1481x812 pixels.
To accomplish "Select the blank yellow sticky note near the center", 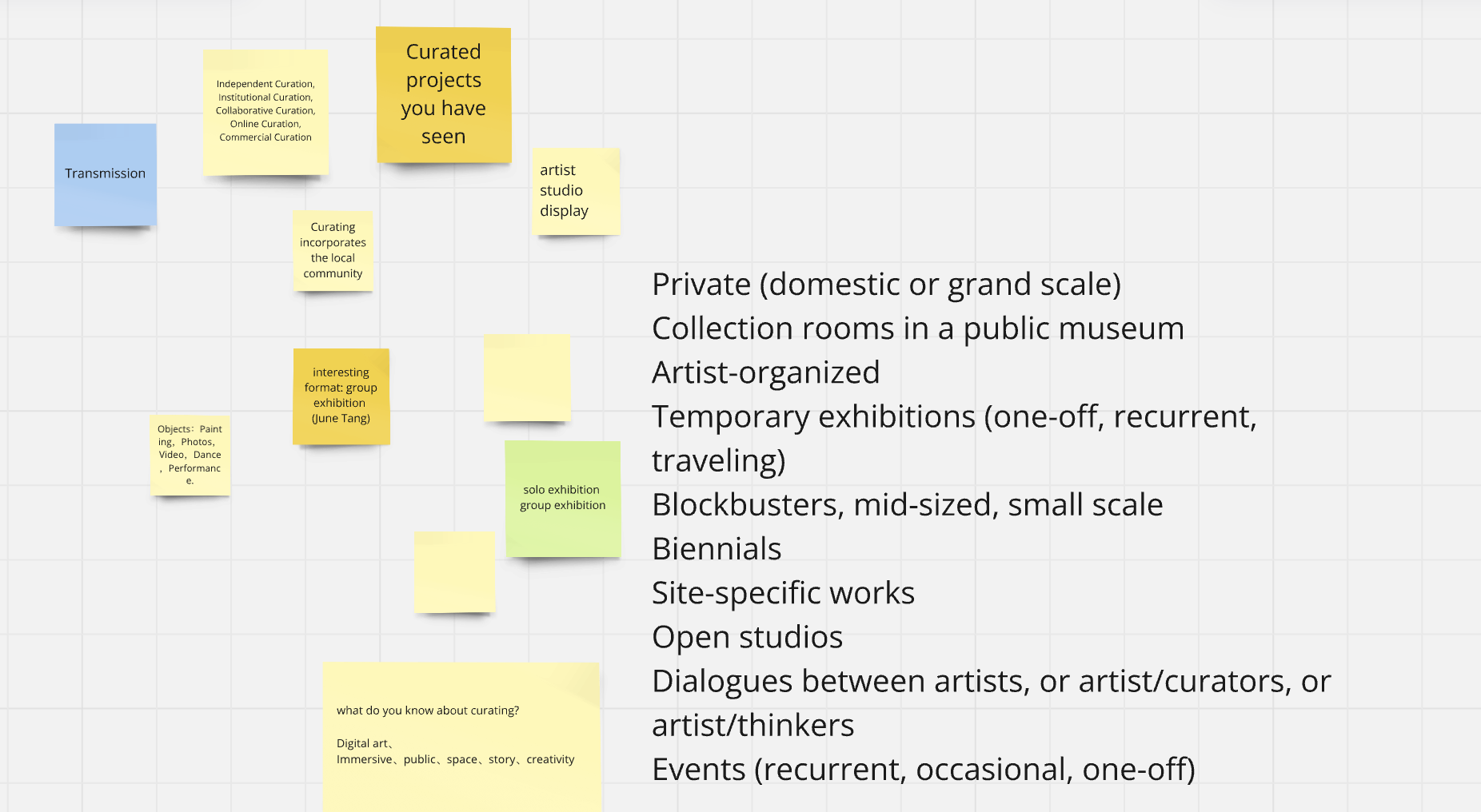I will (x=527, y=377).
